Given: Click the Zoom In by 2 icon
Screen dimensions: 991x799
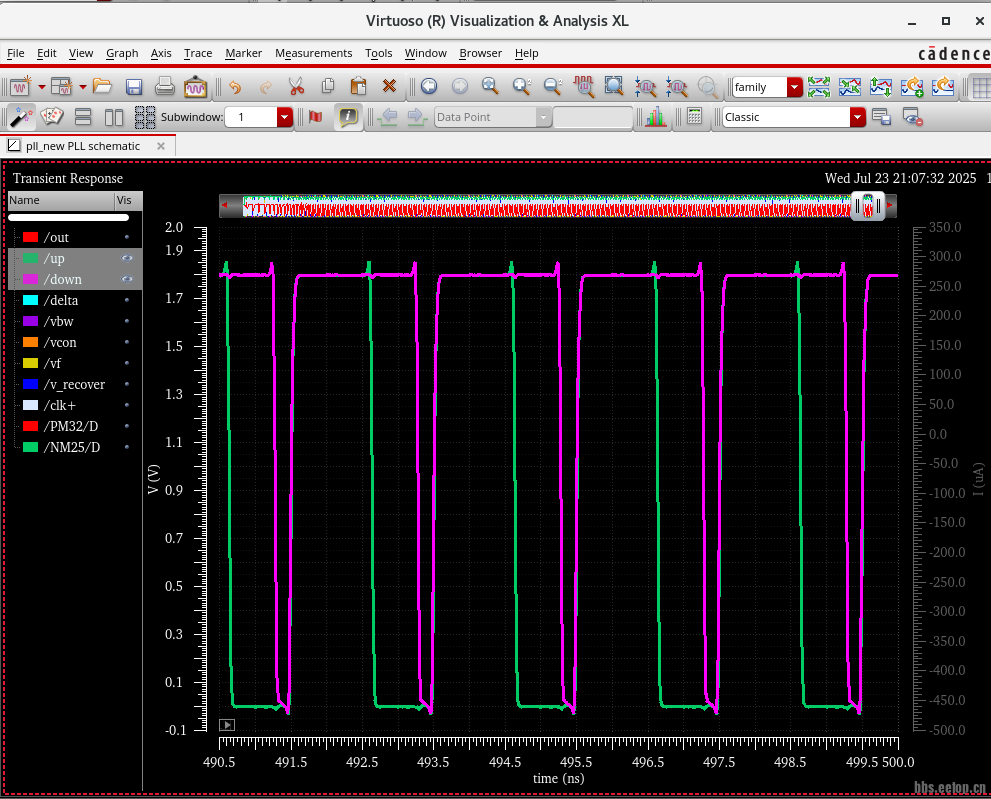Looking at the screenshot, I should (x=521, y=86).
